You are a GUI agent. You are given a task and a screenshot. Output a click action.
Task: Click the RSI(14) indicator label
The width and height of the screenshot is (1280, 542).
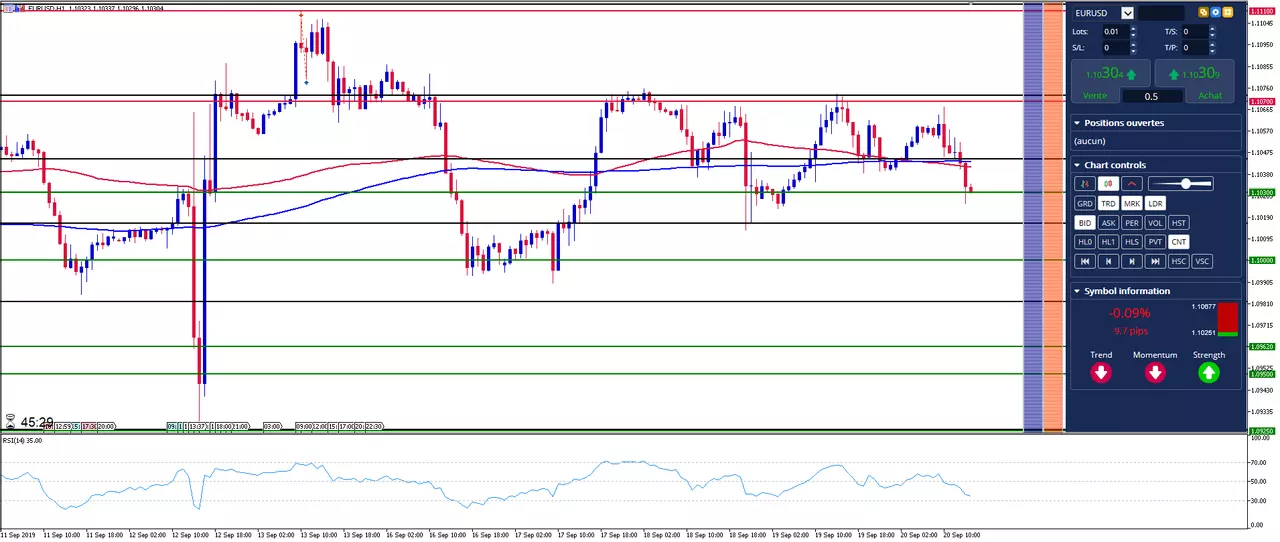[x=22, y=440]
